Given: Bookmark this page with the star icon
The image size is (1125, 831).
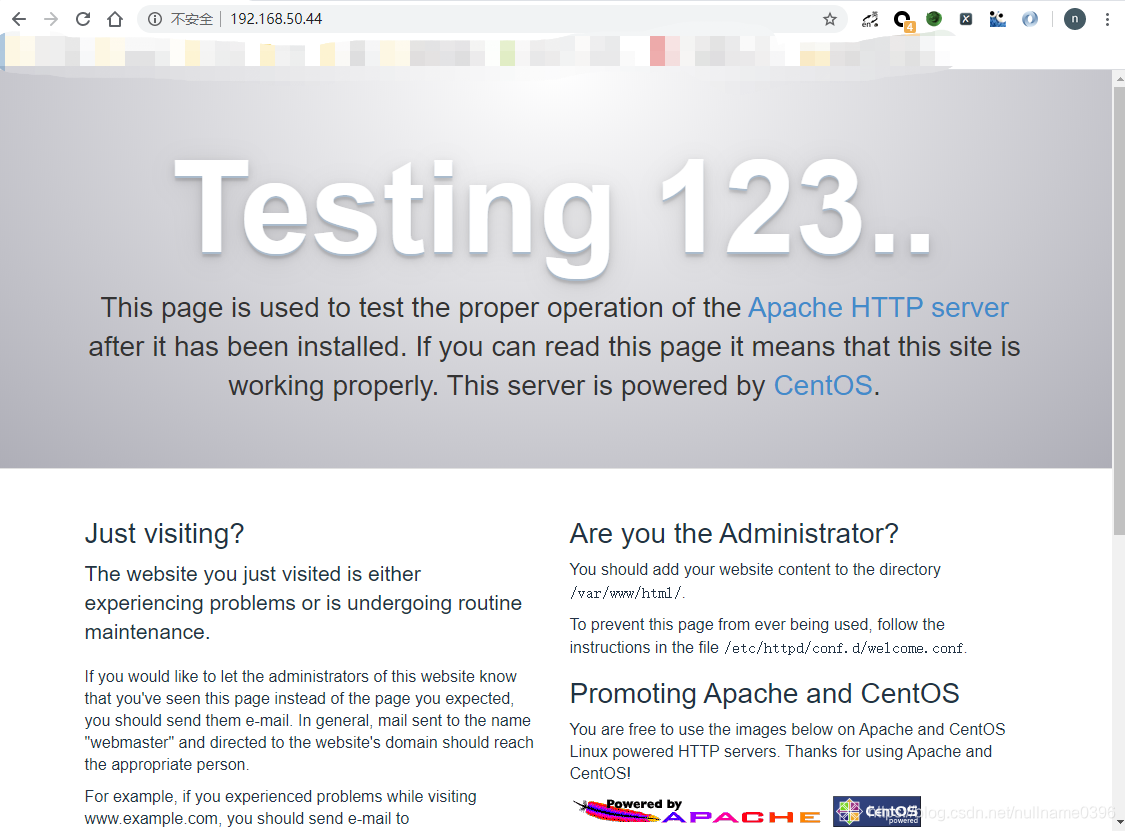Looking at the screenshot, I should pos(830,19).
